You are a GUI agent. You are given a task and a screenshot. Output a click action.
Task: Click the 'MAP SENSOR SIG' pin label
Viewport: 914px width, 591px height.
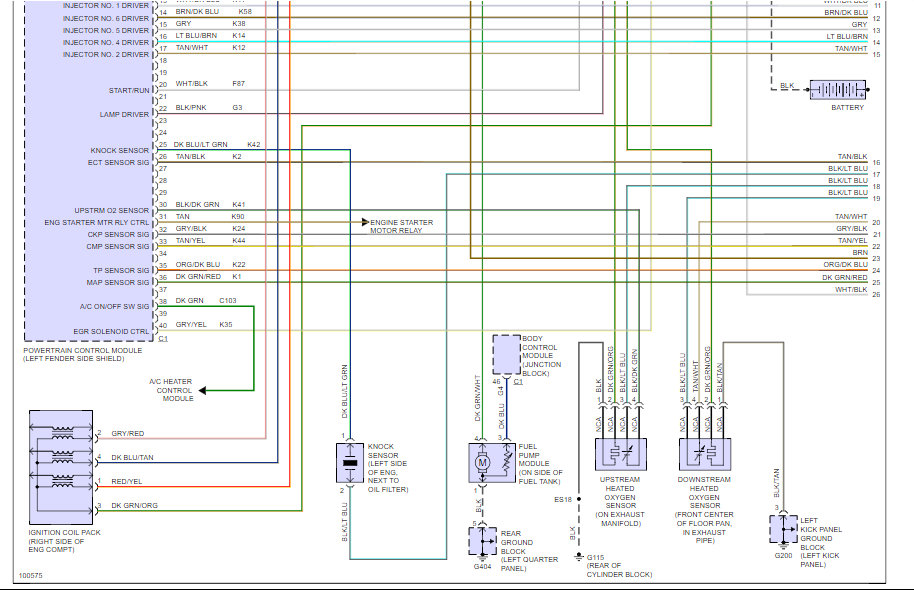[118, 283]
